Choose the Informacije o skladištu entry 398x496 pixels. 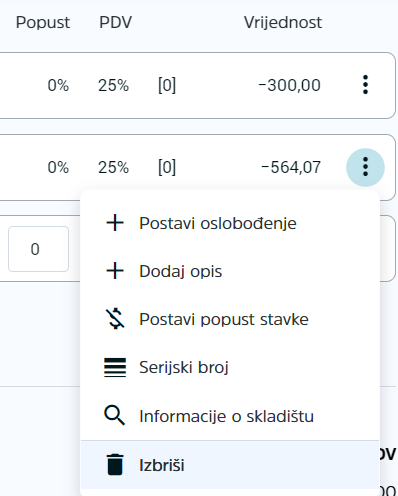coord(230,416)
